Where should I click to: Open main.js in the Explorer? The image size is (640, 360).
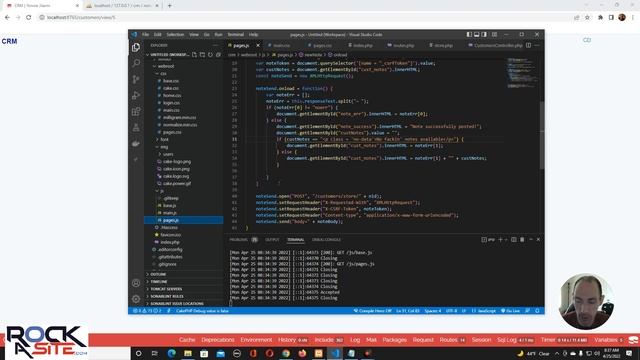(x=170, y=213)
